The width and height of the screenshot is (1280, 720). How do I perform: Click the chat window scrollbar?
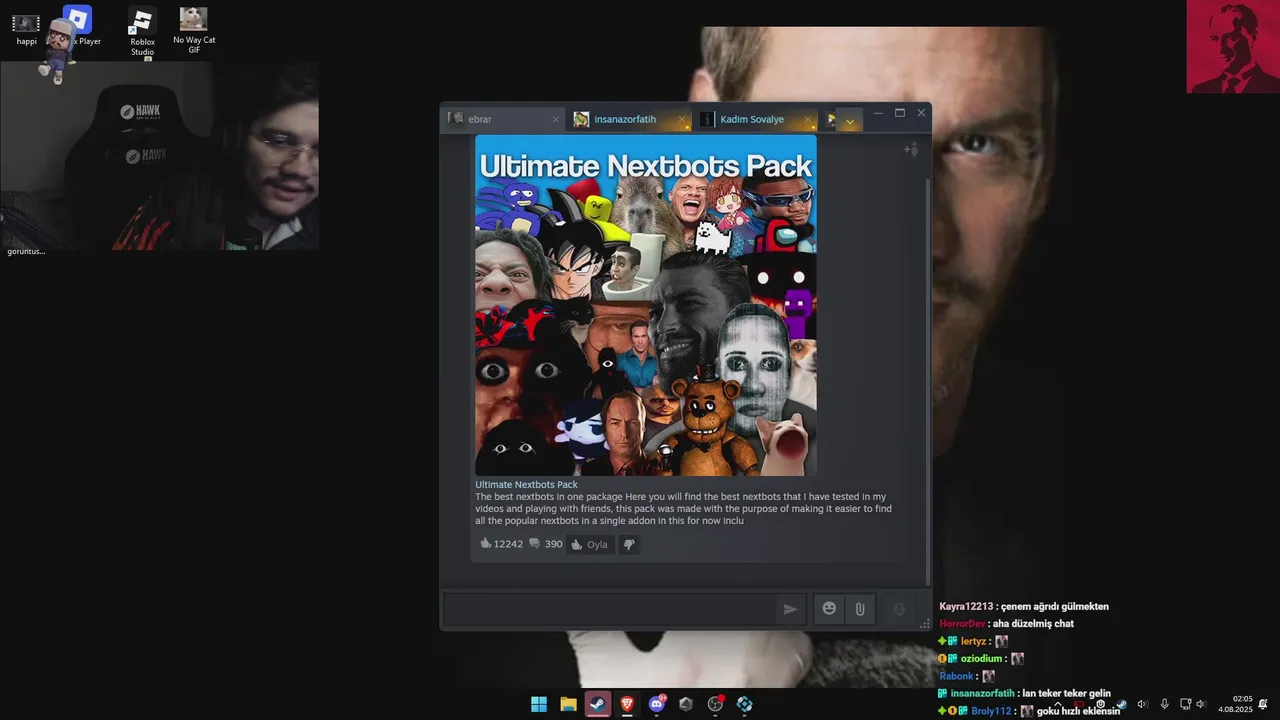click(928, 380)
